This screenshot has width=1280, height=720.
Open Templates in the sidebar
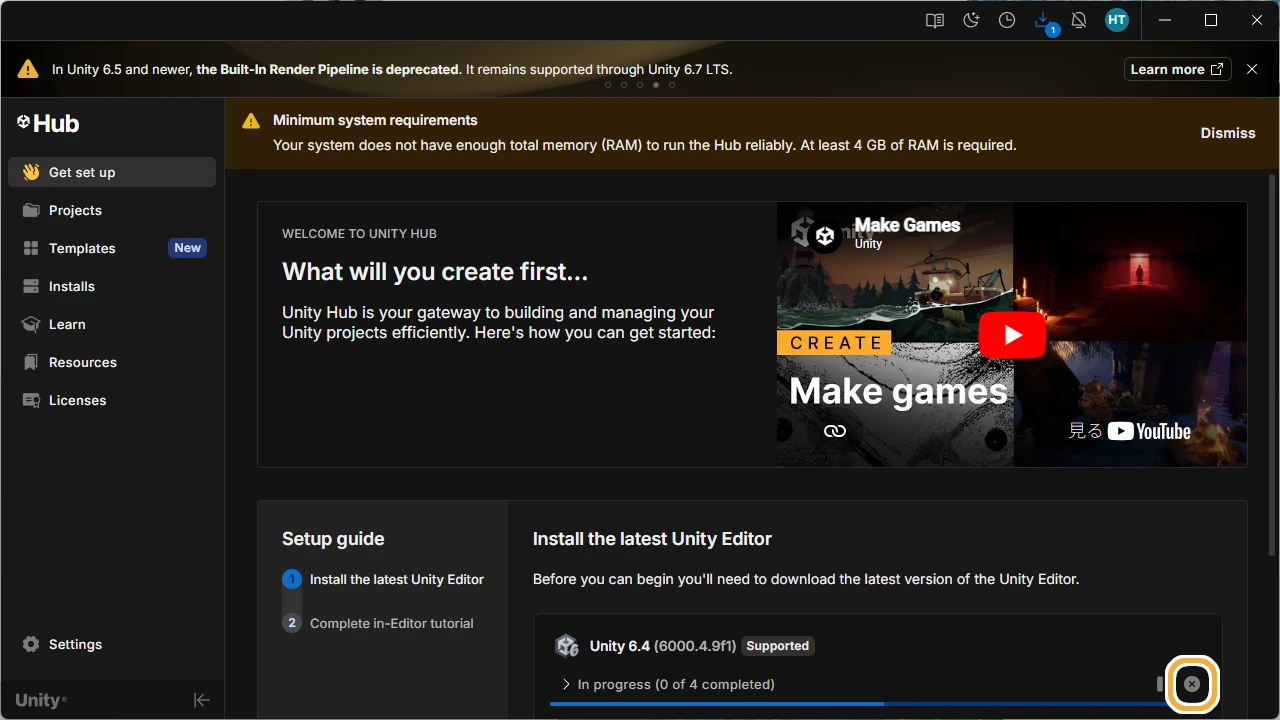[x=112, y=248]
